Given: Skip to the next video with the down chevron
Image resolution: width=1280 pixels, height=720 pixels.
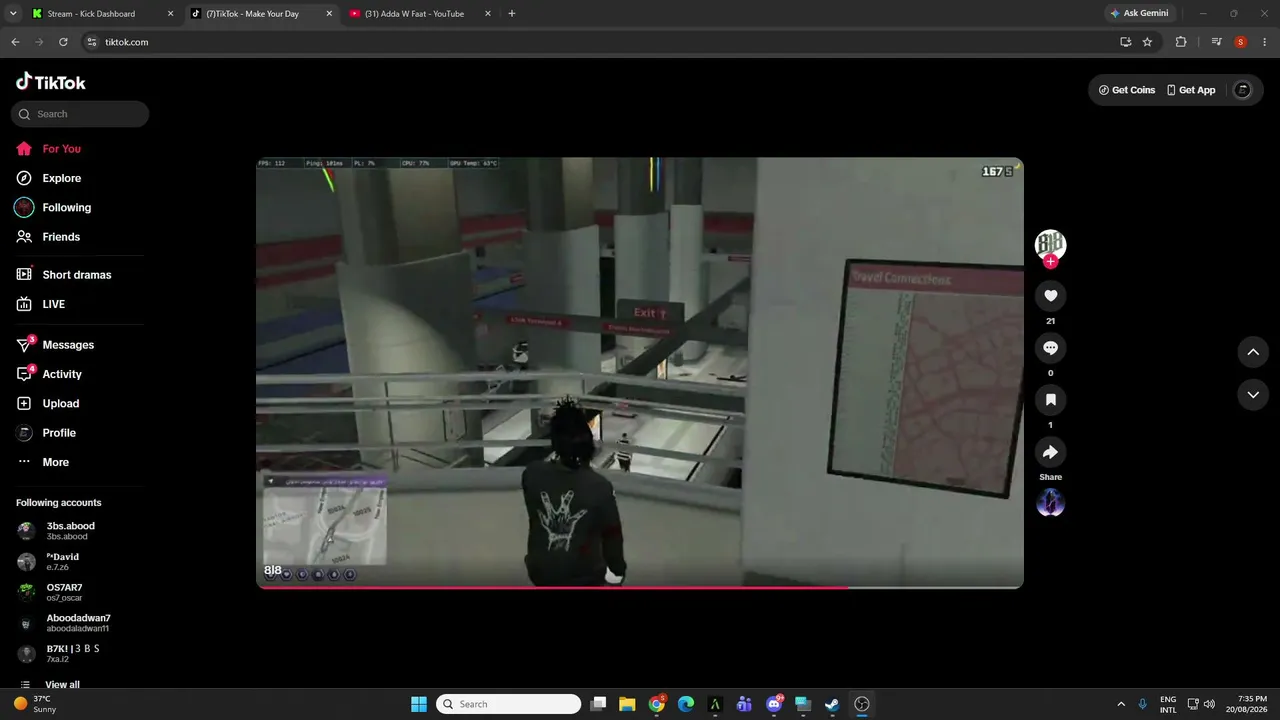Looking at the screenshot, I should click(x=1253, y=395).
